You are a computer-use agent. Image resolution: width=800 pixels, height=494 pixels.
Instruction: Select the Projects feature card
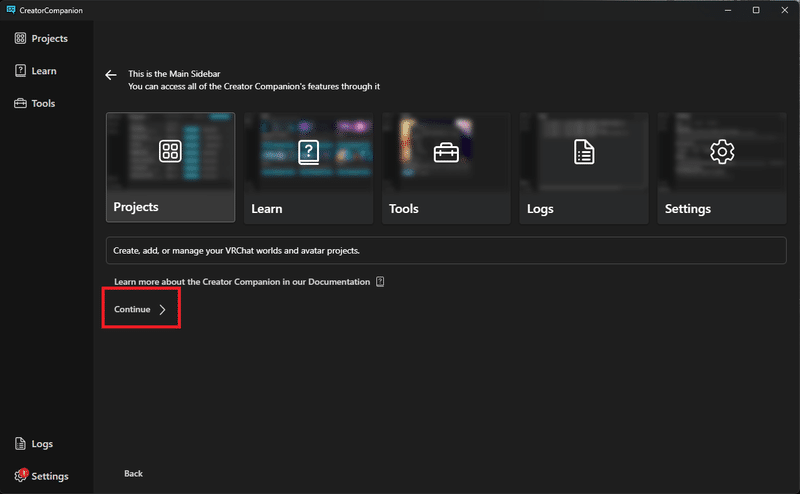click(170, 167)
